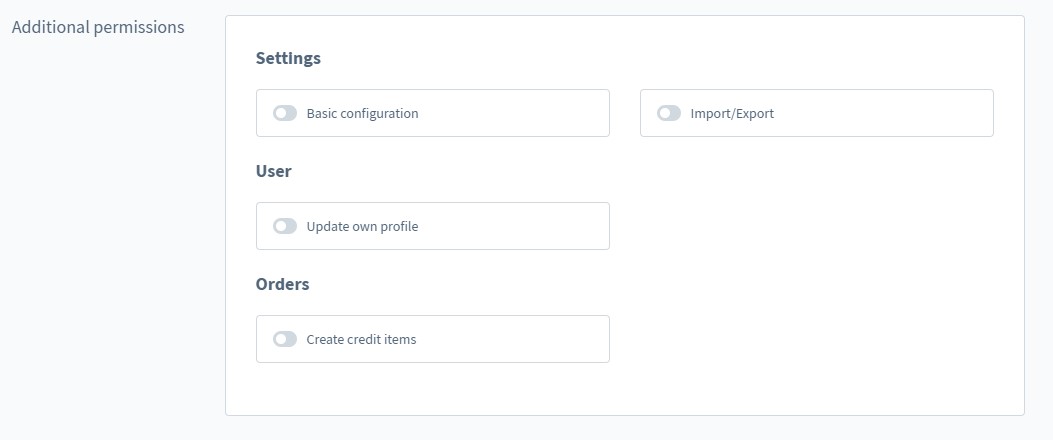Select the User section heading
This screenshot has height=440, width=1053.
(274, 171)
